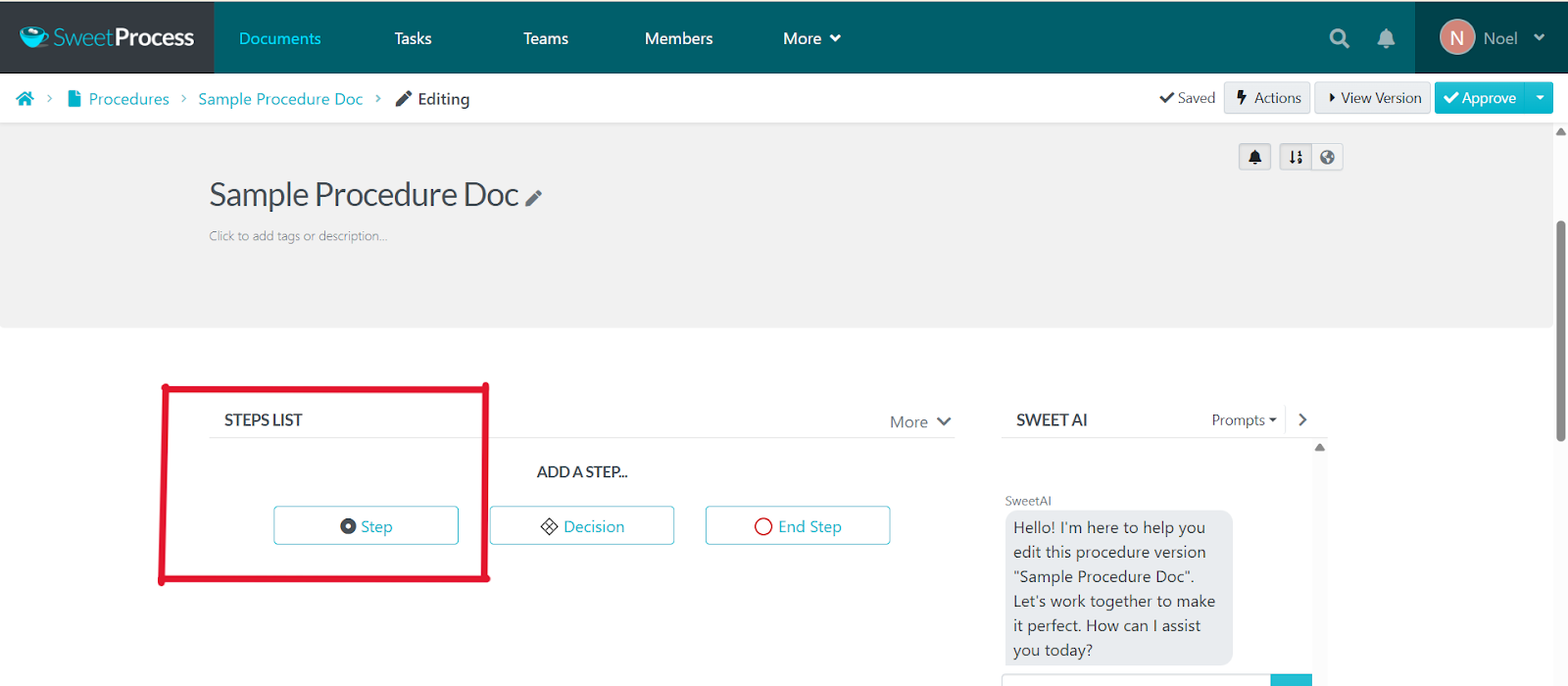Click the bell button above the document
Viewport: 1568px width, 686px height.
(1254, 157)
